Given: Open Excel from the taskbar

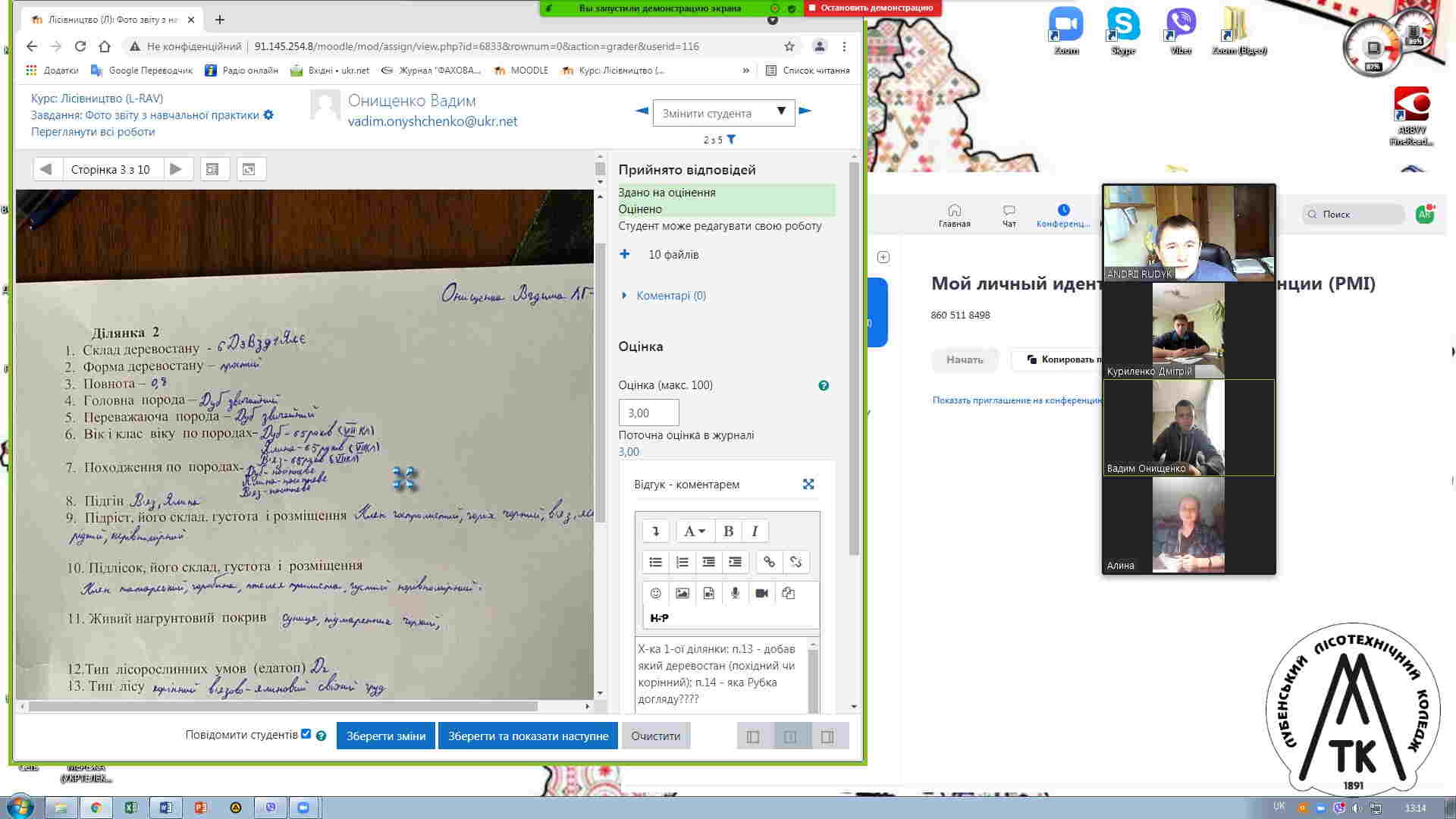Looking at the screenshot, I should point(130,808).
